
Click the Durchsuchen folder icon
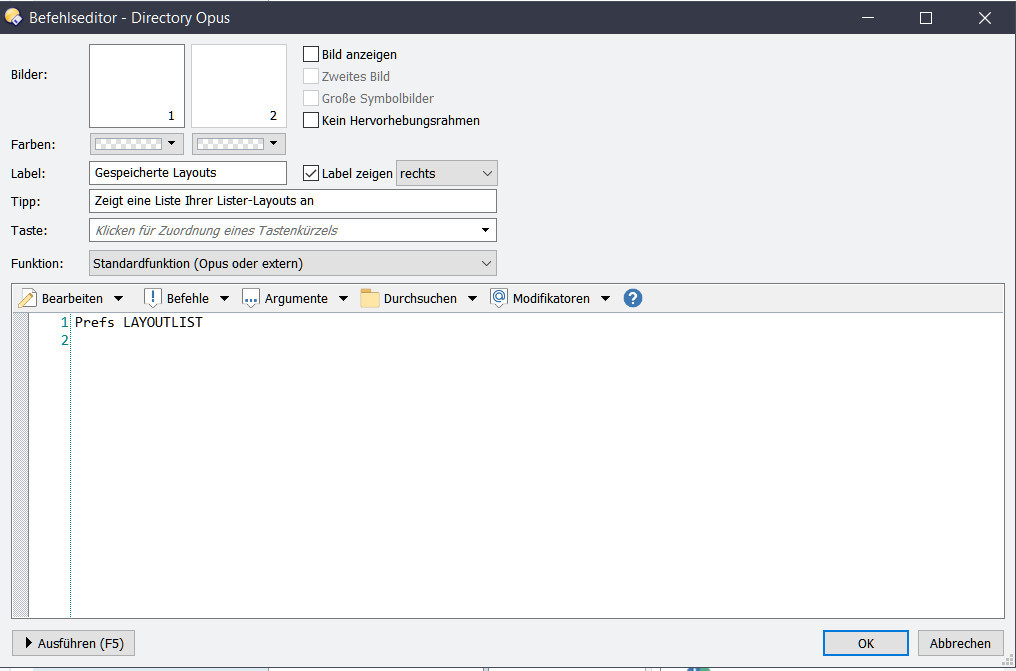click(370, 299)
